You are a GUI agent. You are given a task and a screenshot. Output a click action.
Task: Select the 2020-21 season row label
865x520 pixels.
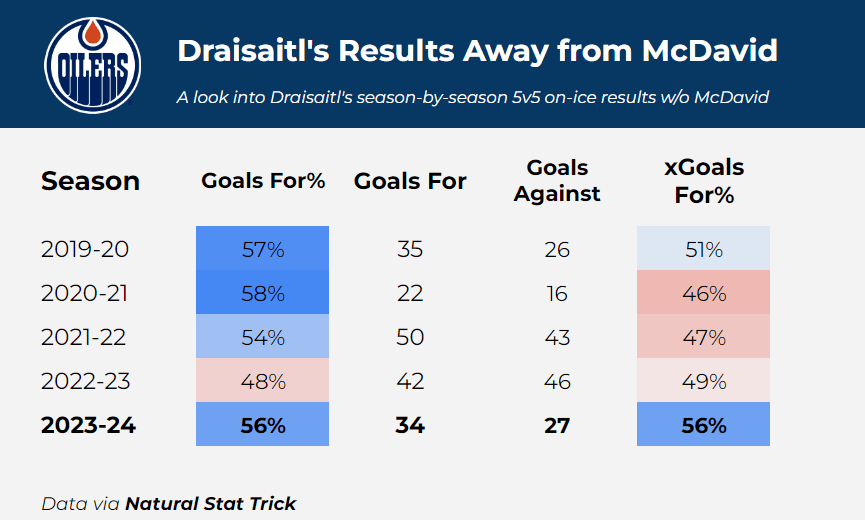pyautogui.click(x=85, y=293)
